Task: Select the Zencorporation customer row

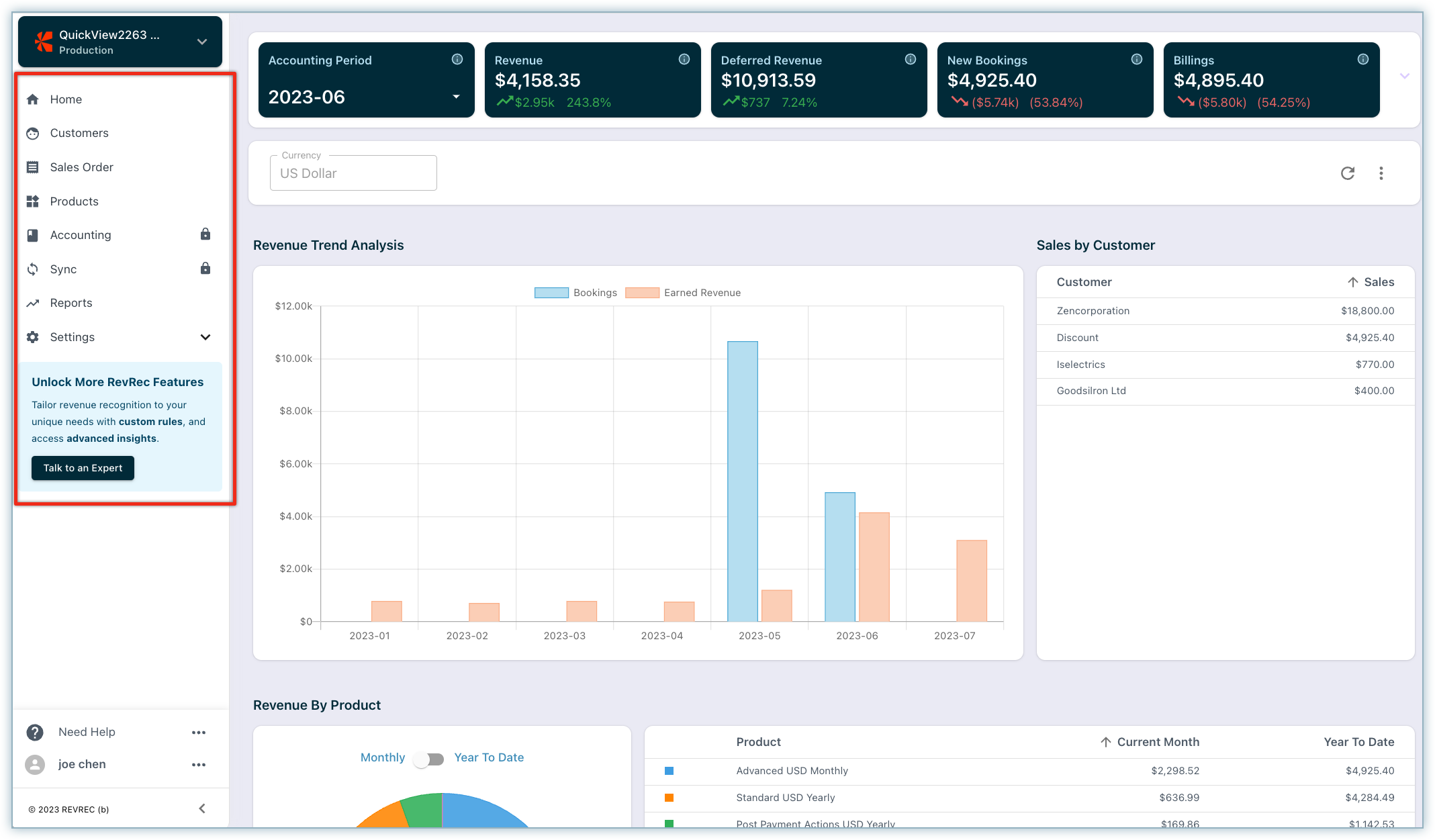Action: tap(1225, 311)
